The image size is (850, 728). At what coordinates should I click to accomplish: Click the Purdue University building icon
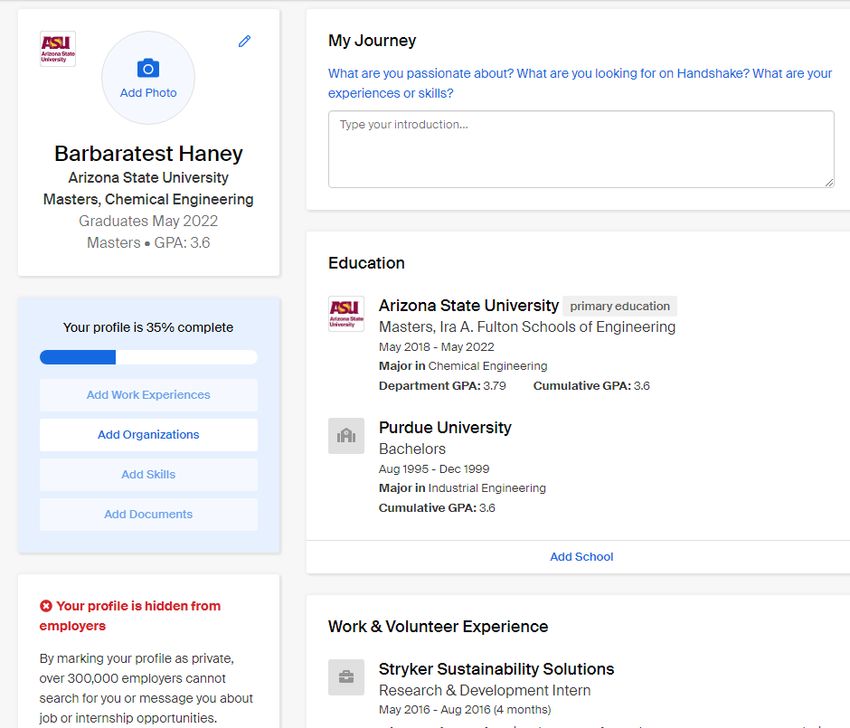346,435
